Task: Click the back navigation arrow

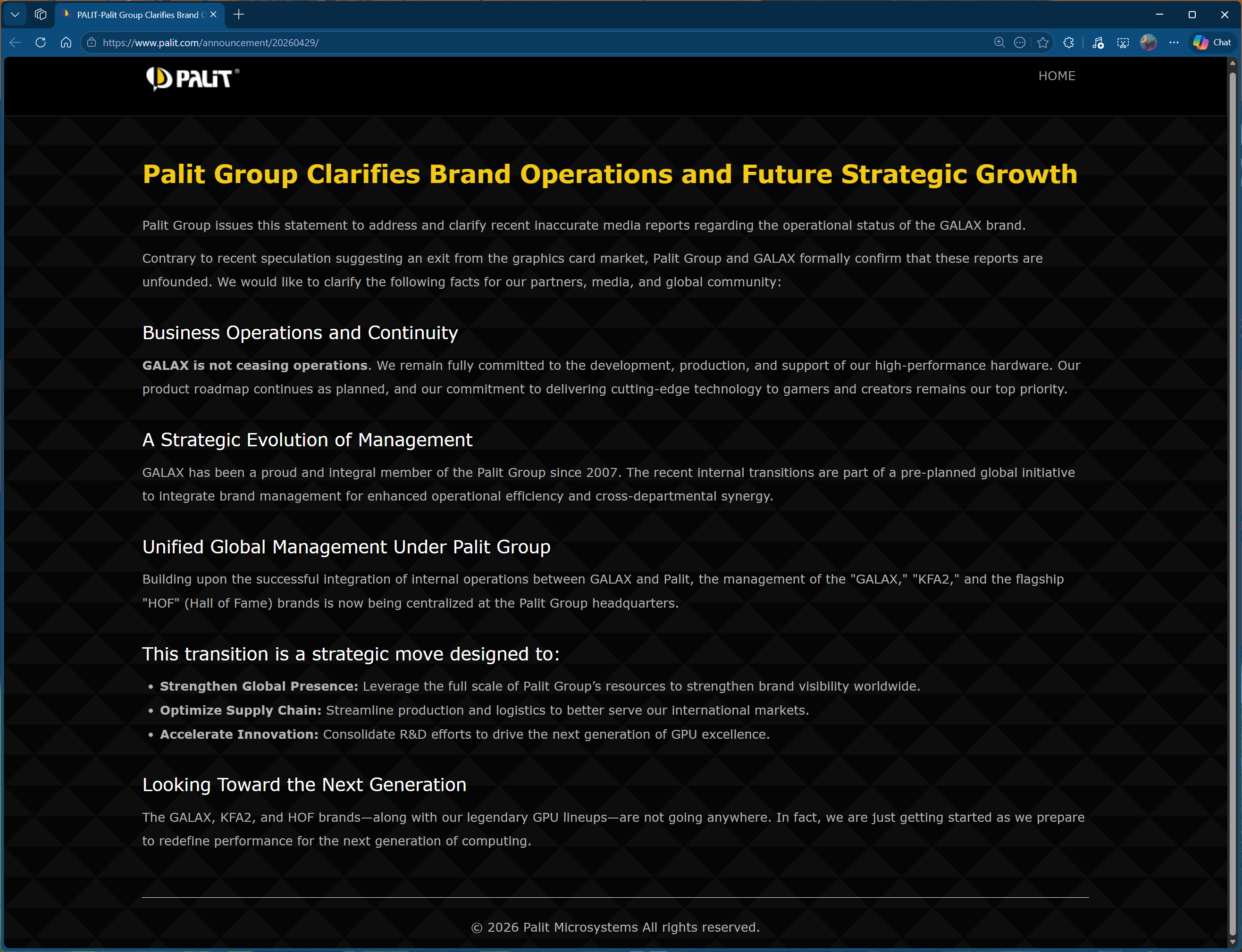Action: pyautogui.click(x=14, y=42)
